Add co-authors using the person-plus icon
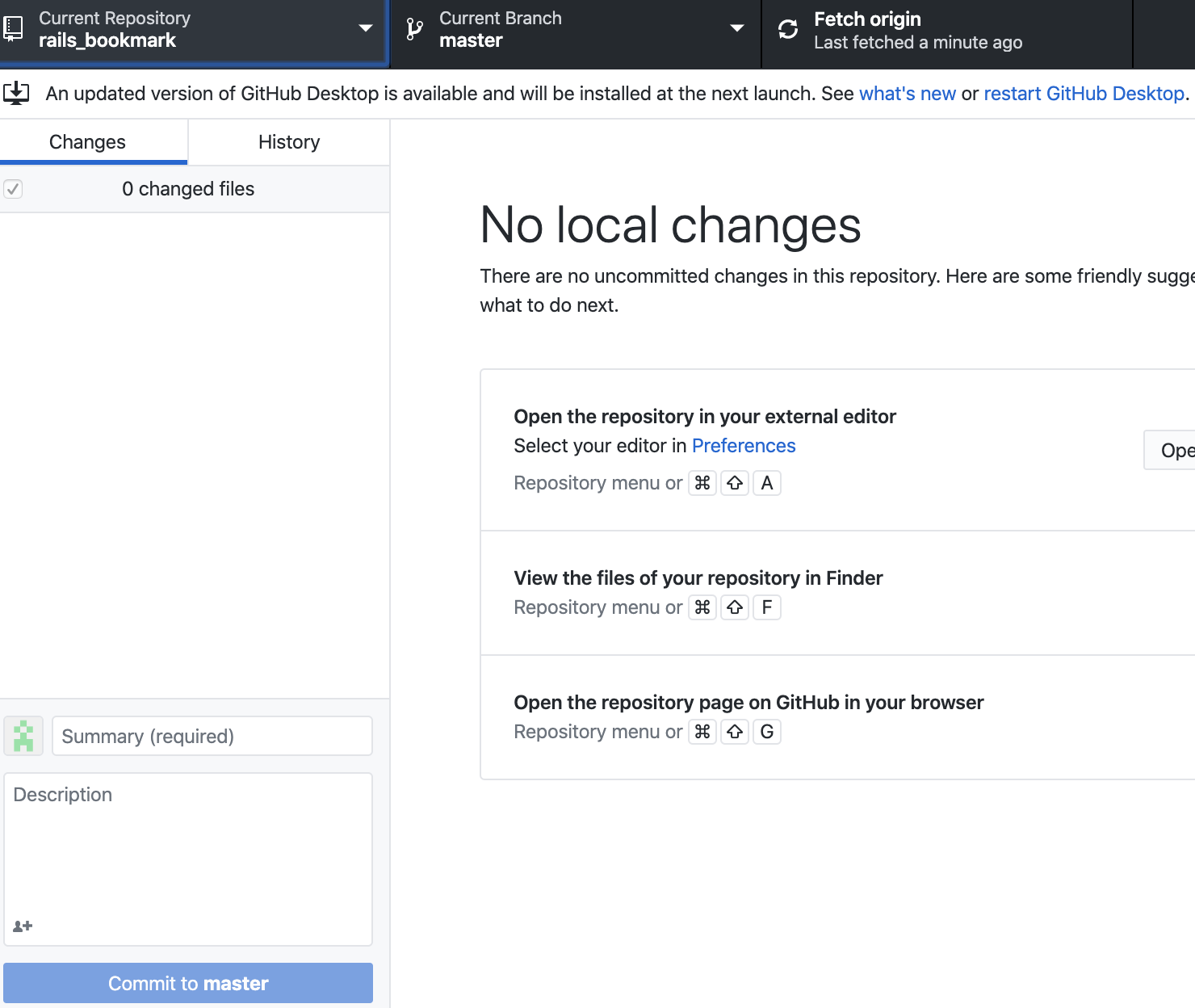Viewport: 1195px width, 1008px height. click(23, 926)
